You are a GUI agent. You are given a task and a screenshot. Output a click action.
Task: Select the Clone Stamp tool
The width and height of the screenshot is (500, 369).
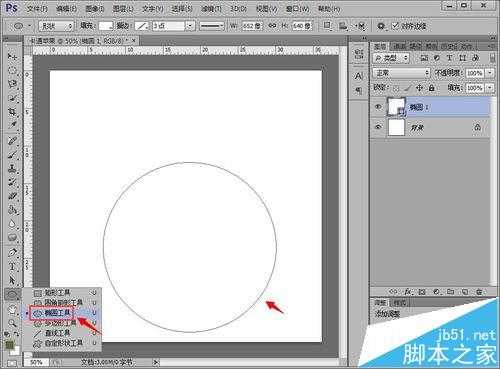point(12,168)
